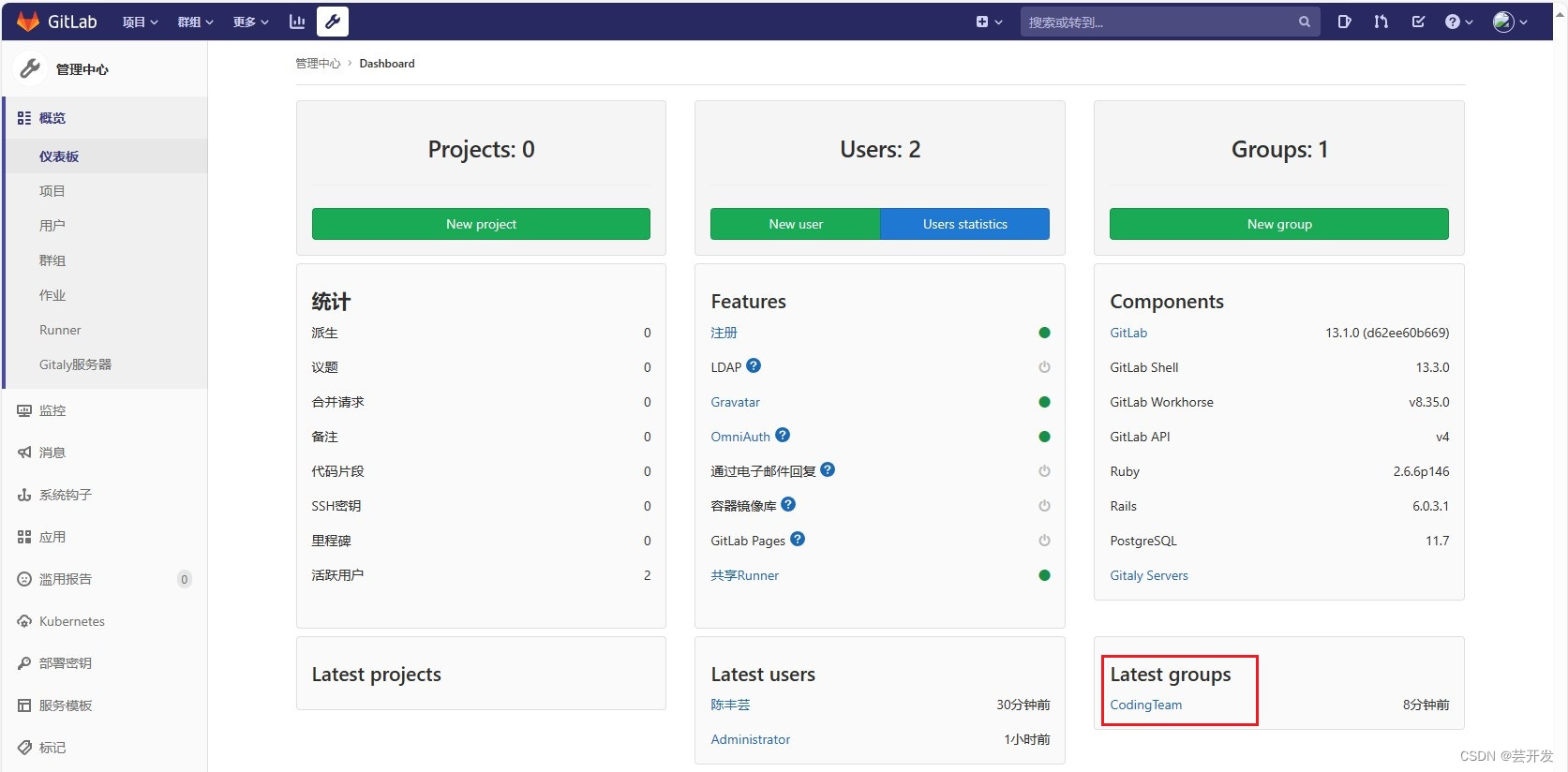1568x772 pixels.
Task: Click the 活跃用户 statistics row
Action: 481,575
